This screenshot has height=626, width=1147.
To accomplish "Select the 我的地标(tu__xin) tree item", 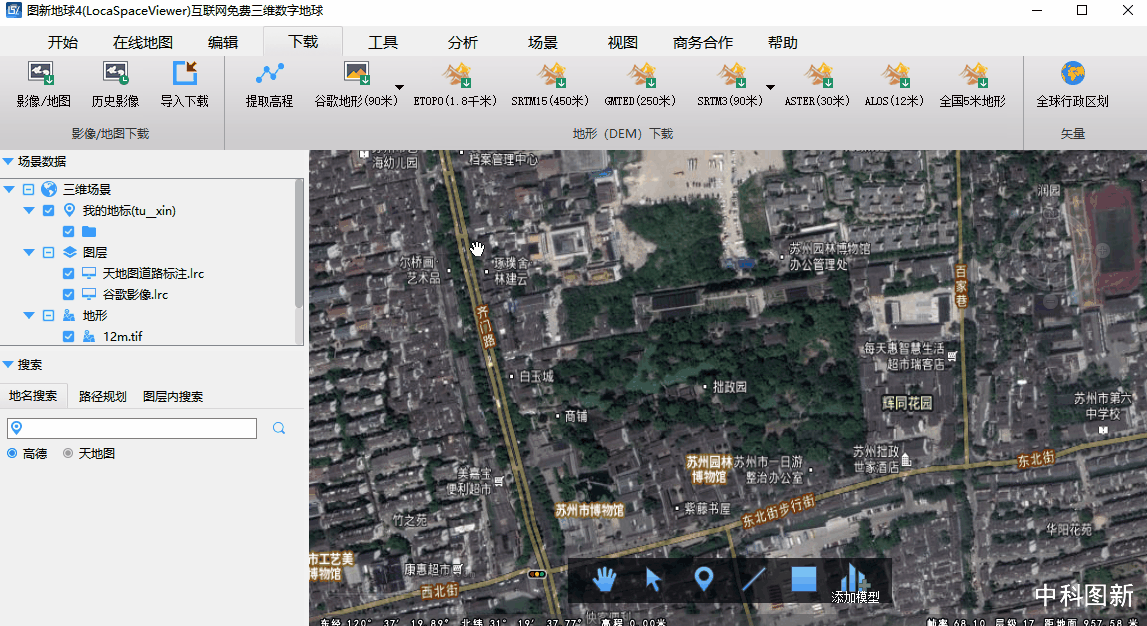I will tap(129, 211).
